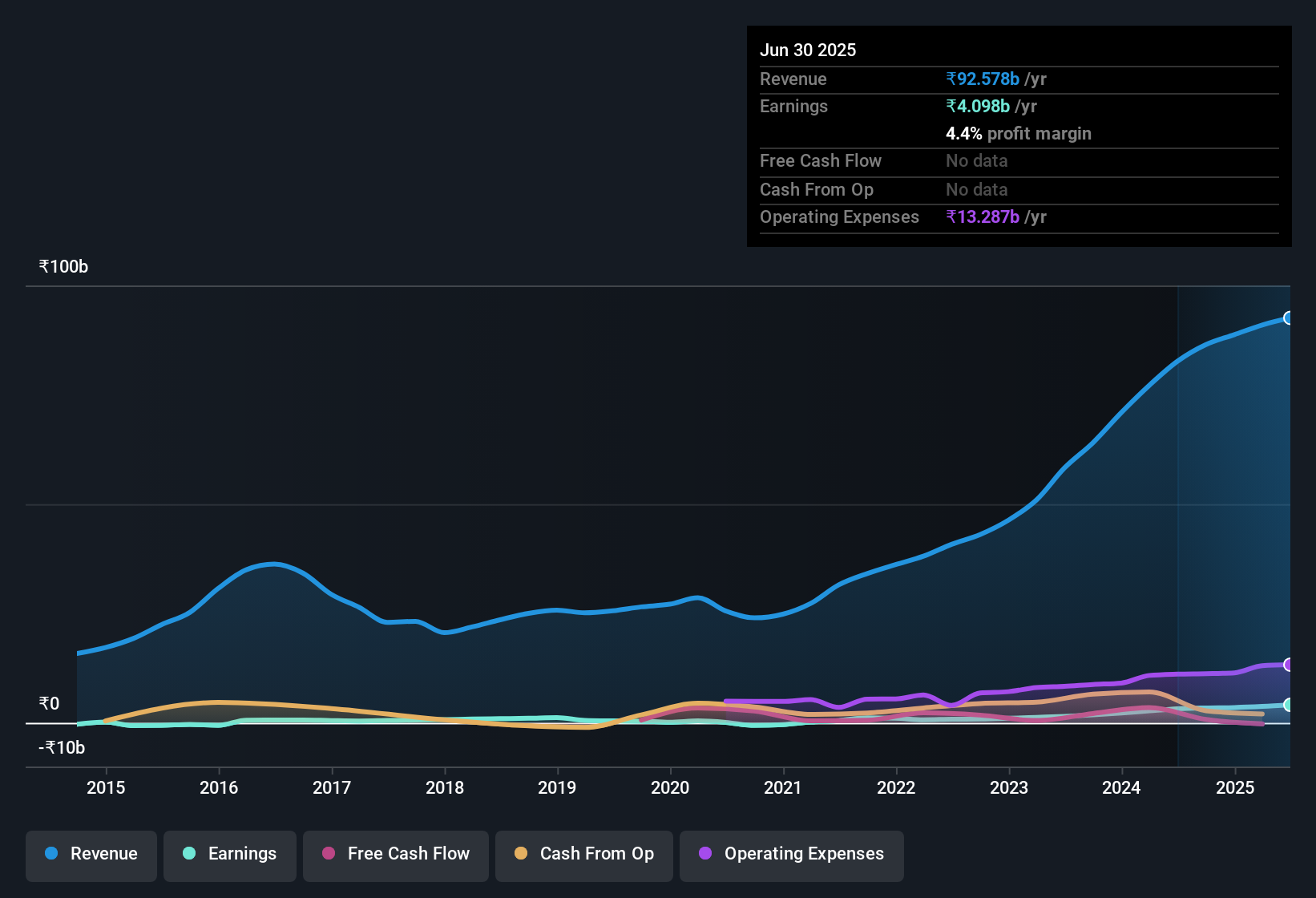Click the orange Cash From Op dot icon
The height and width of the screenshot is (898, 1316).
pos(521,854)
